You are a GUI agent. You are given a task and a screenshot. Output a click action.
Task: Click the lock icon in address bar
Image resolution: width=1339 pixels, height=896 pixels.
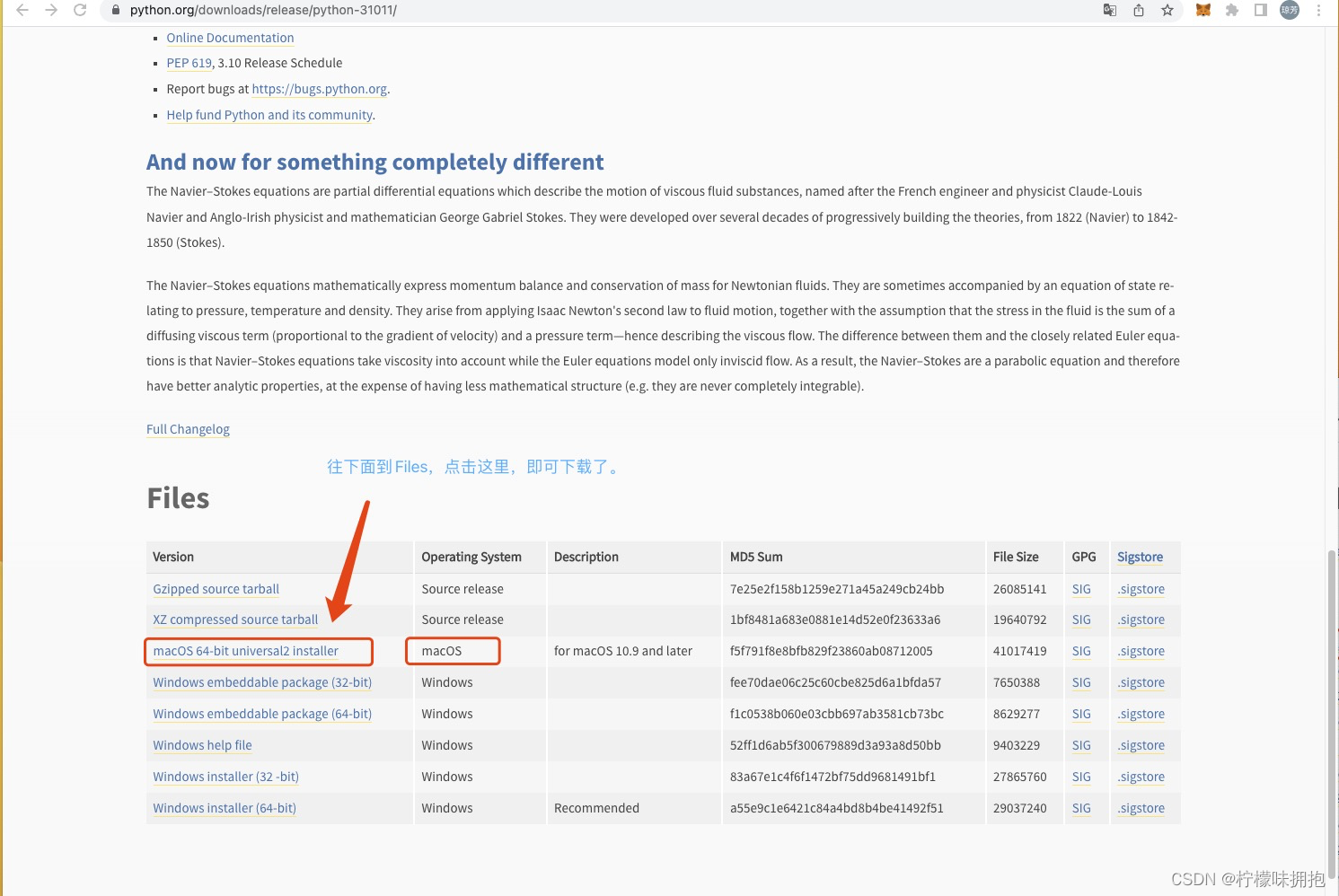click(x=115, y=10)
